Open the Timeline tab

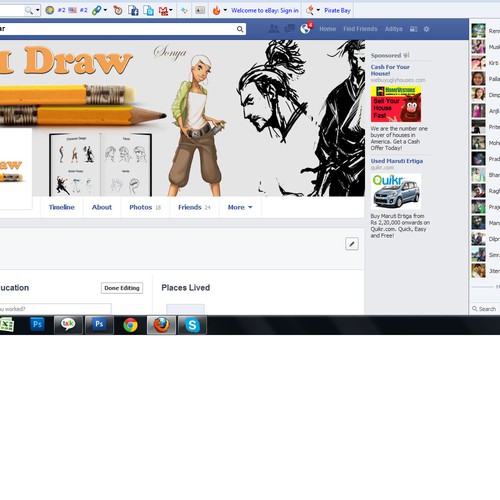click(62, 207)
